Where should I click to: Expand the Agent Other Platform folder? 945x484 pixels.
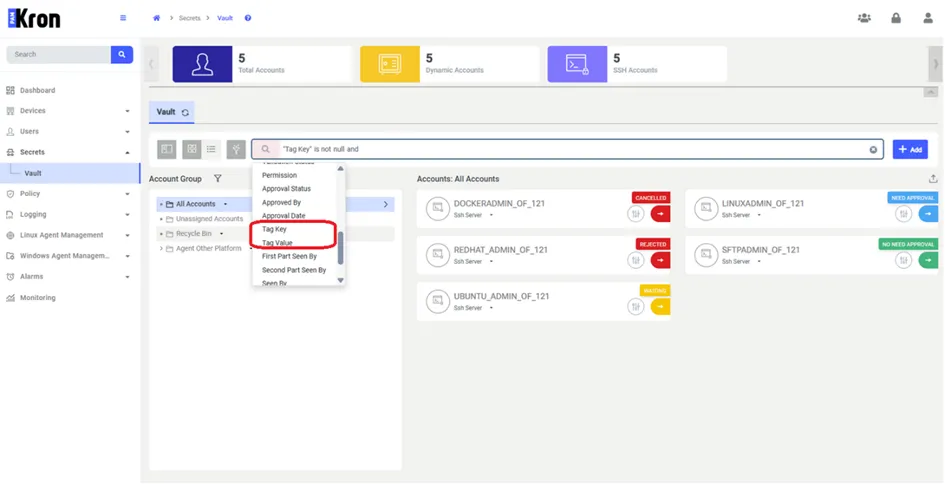click(x=161, y=248)
